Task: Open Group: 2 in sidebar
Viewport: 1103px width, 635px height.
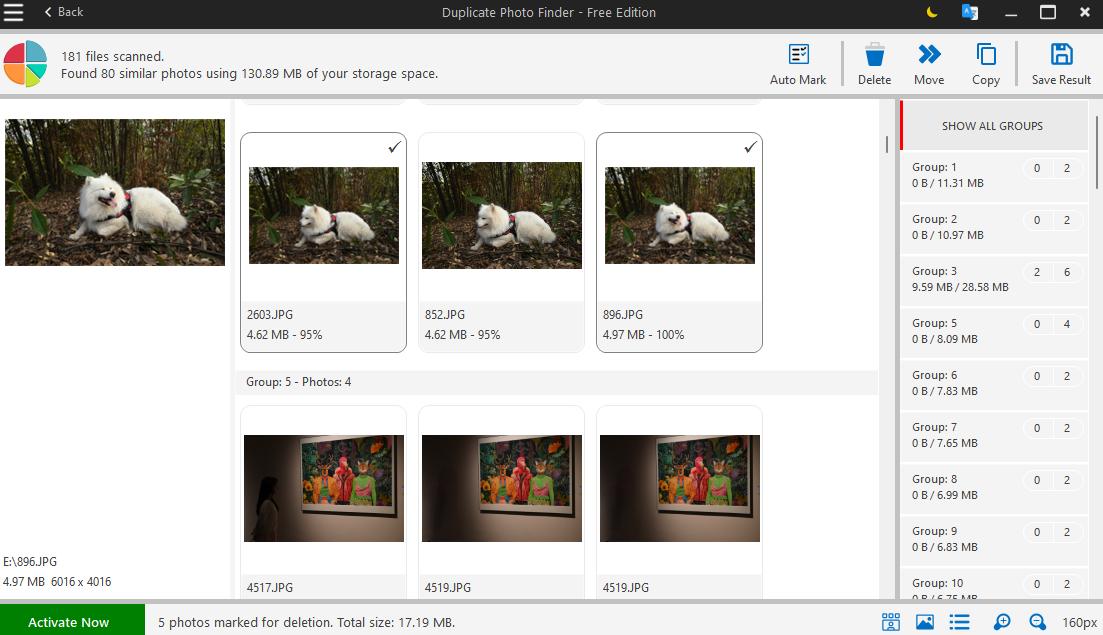Action: [x=993, y=227]
